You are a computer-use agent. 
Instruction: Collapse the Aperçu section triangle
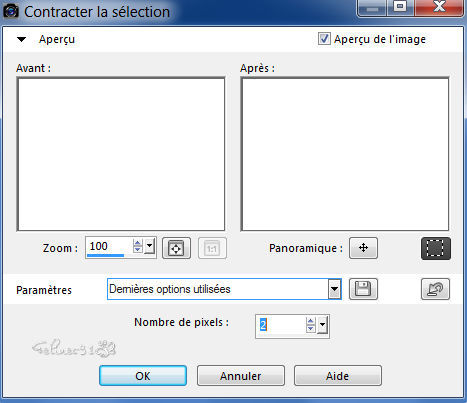[x=22, y=39]
